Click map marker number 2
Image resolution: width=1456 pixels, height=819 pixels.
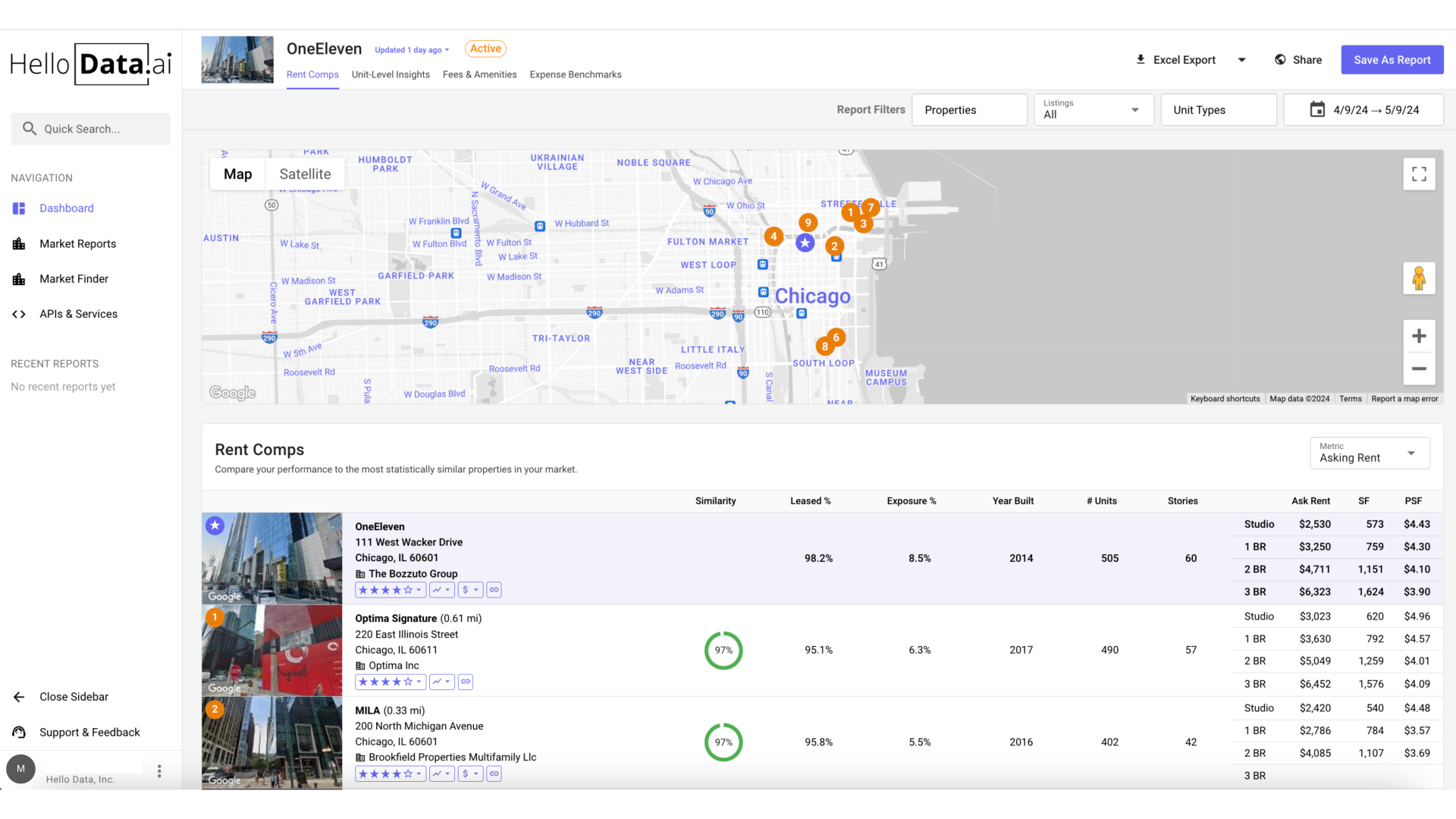coord(834,246)
